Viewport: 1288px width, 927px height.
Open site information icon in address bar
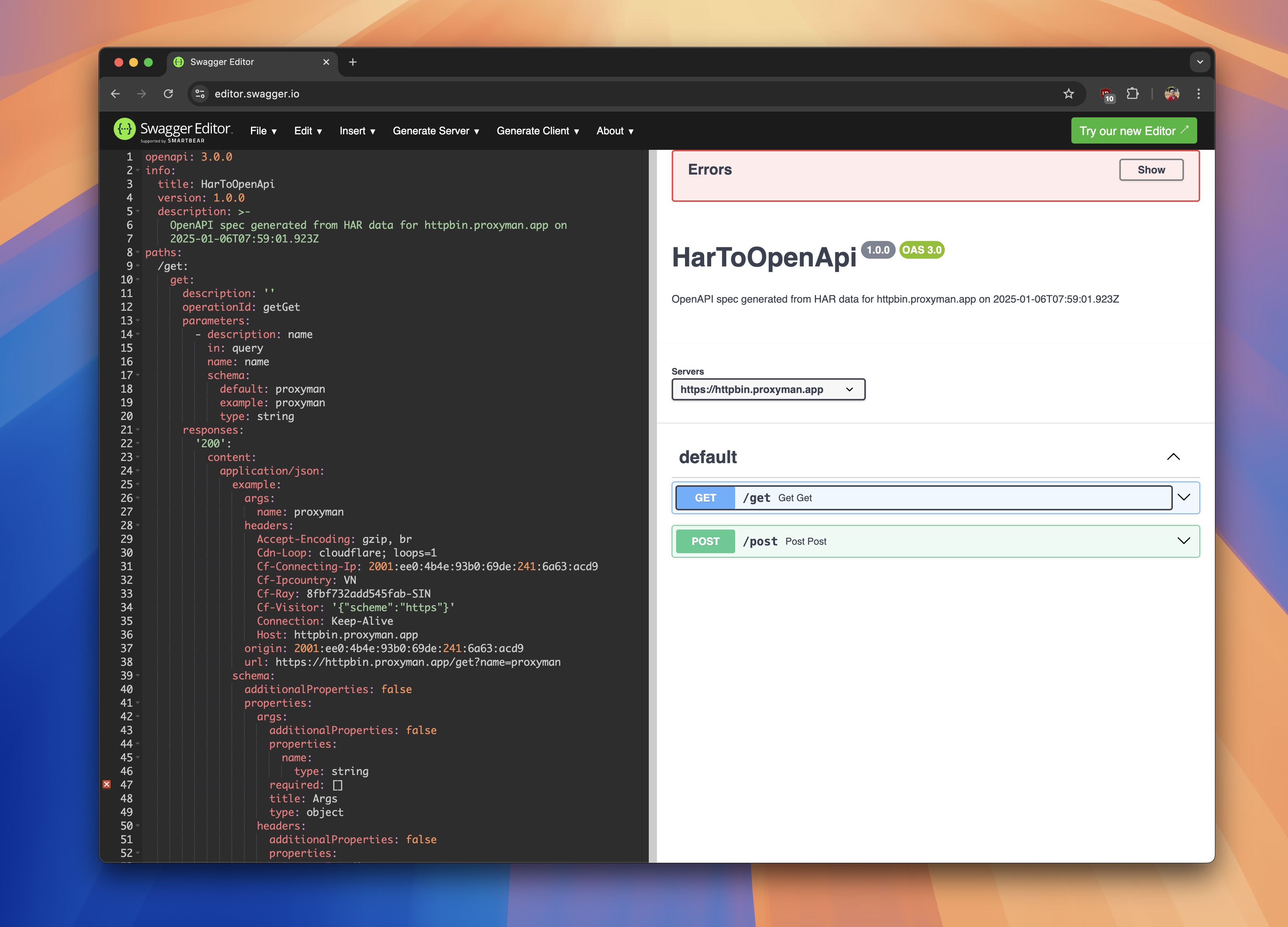200,94
